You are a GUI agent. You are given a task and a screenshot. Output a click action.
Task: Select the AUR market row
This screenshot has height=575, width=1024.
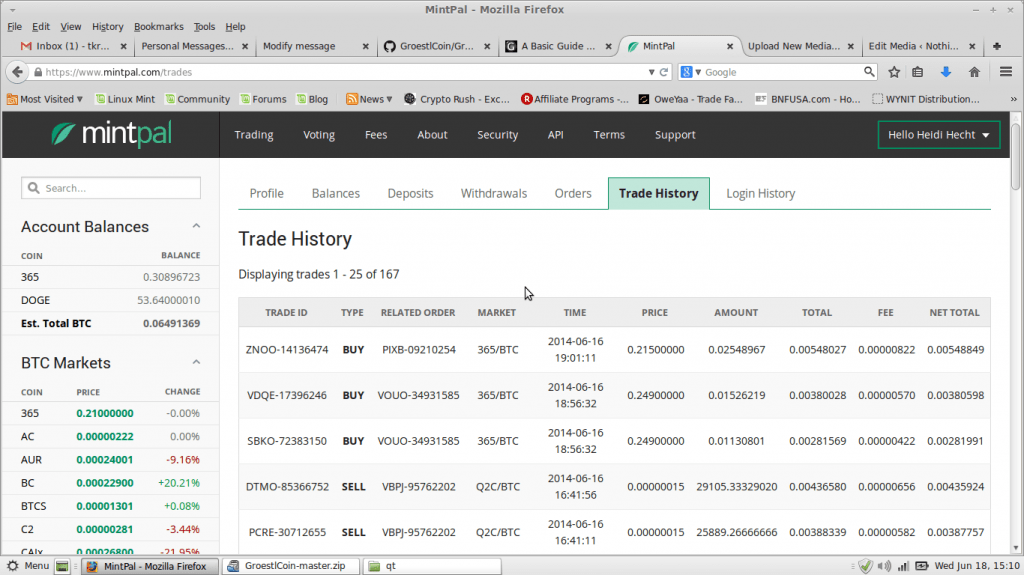coord(110,459)
